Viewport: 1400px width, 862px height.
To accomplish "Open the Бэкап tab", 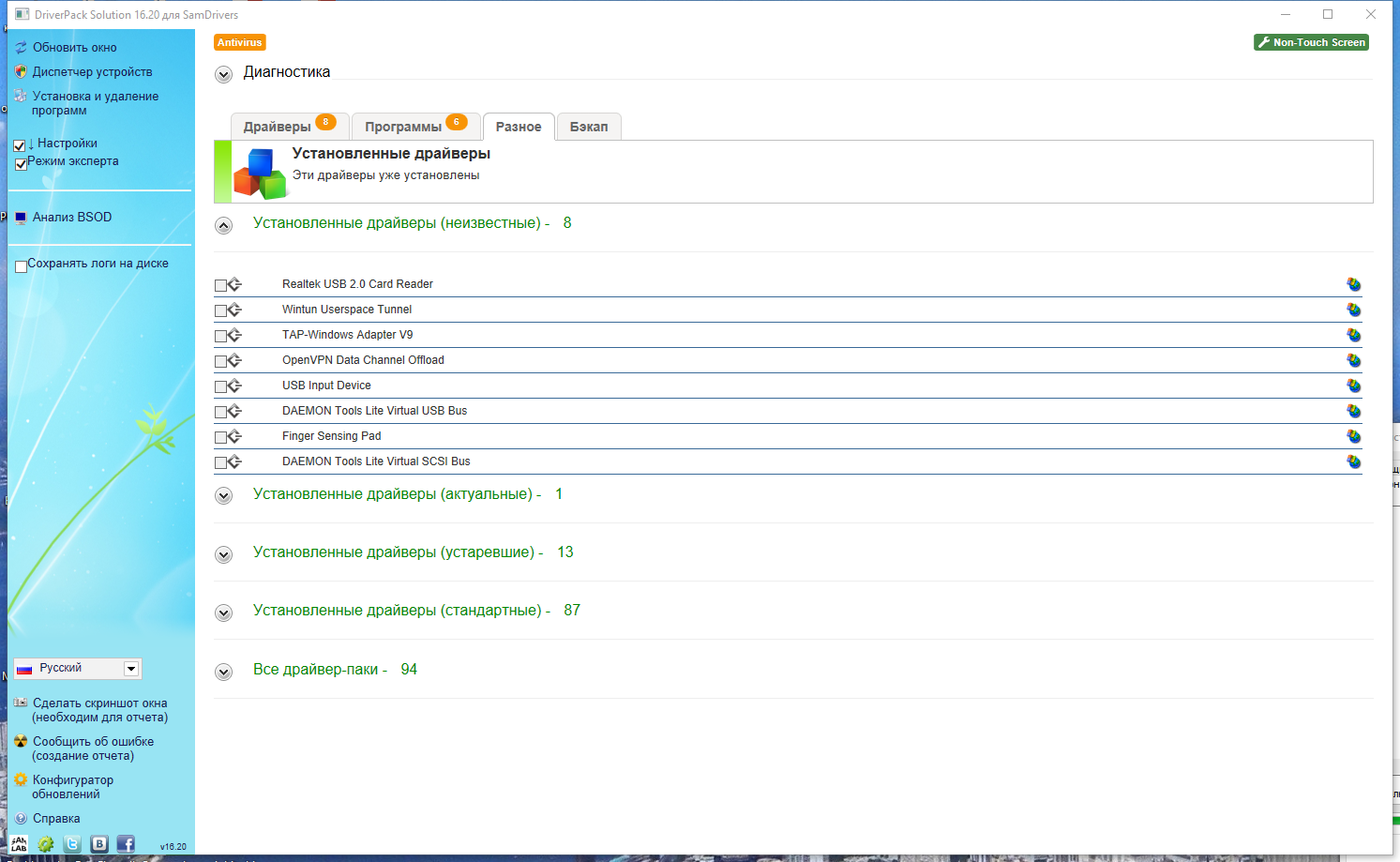I will coord(589,126).
